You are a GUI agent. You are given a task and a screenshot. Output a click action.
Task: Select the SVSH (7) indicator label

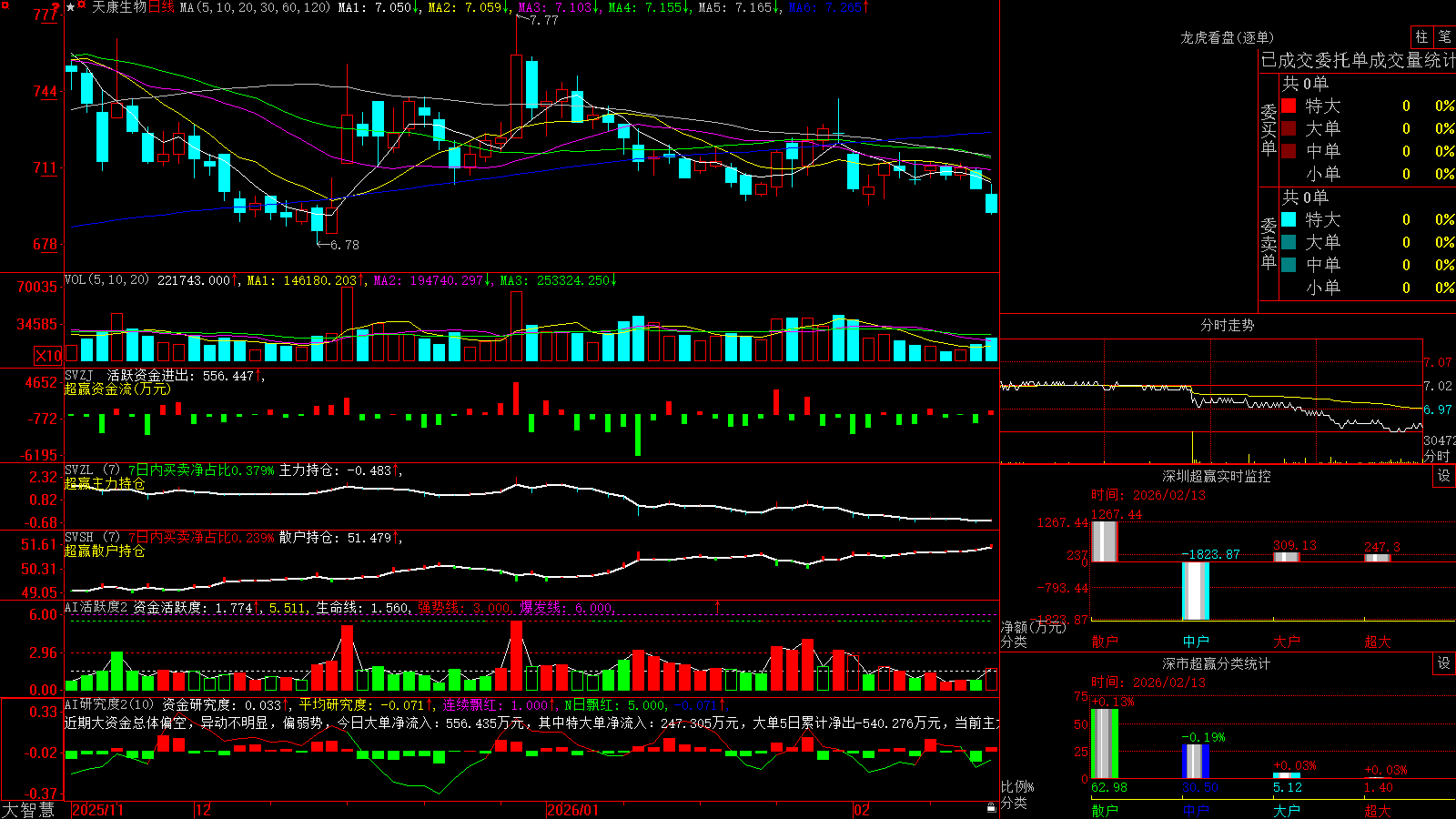tap(92, 538)
